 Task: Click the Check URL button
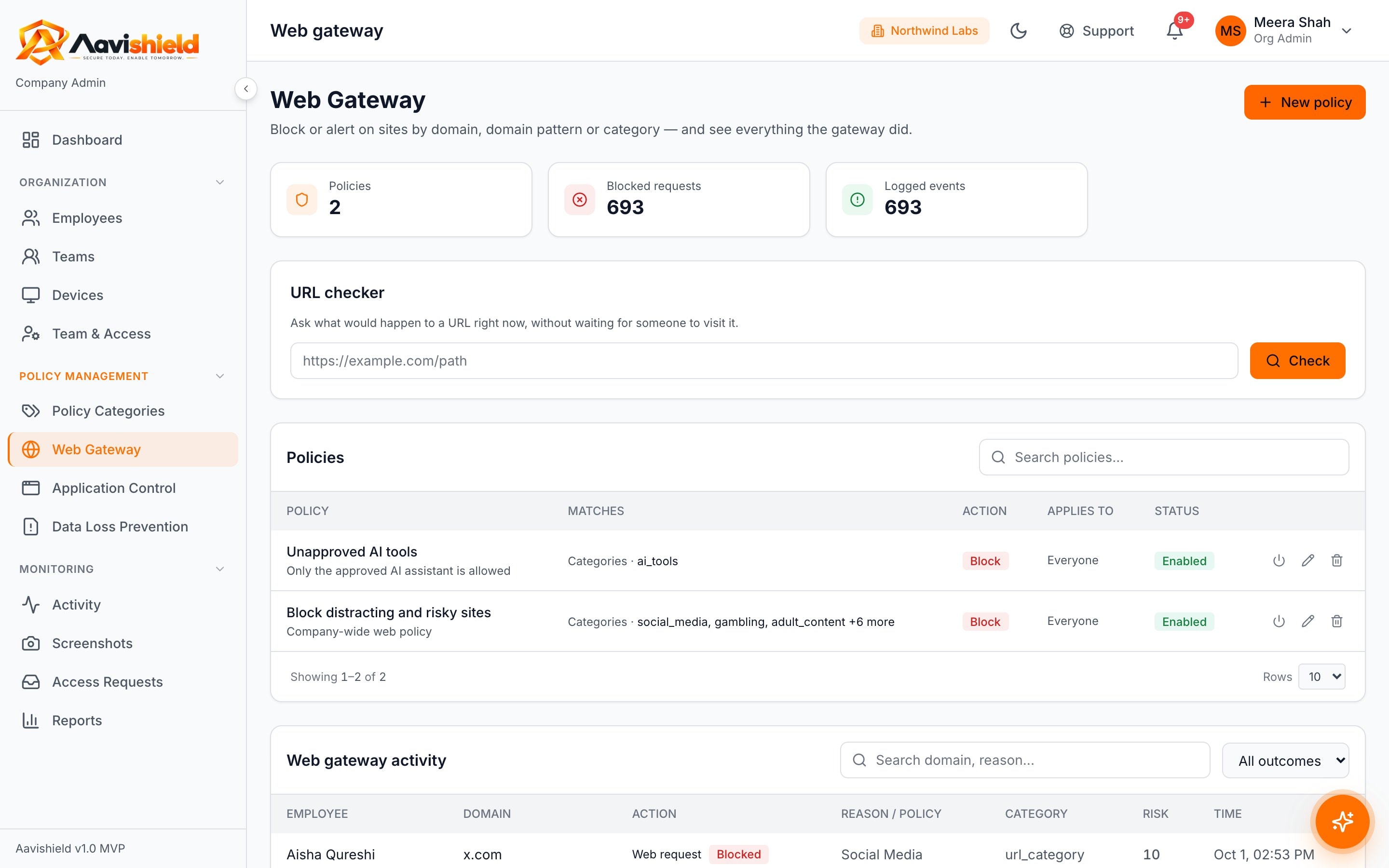pyautogui.click(x=1297, y=361)
